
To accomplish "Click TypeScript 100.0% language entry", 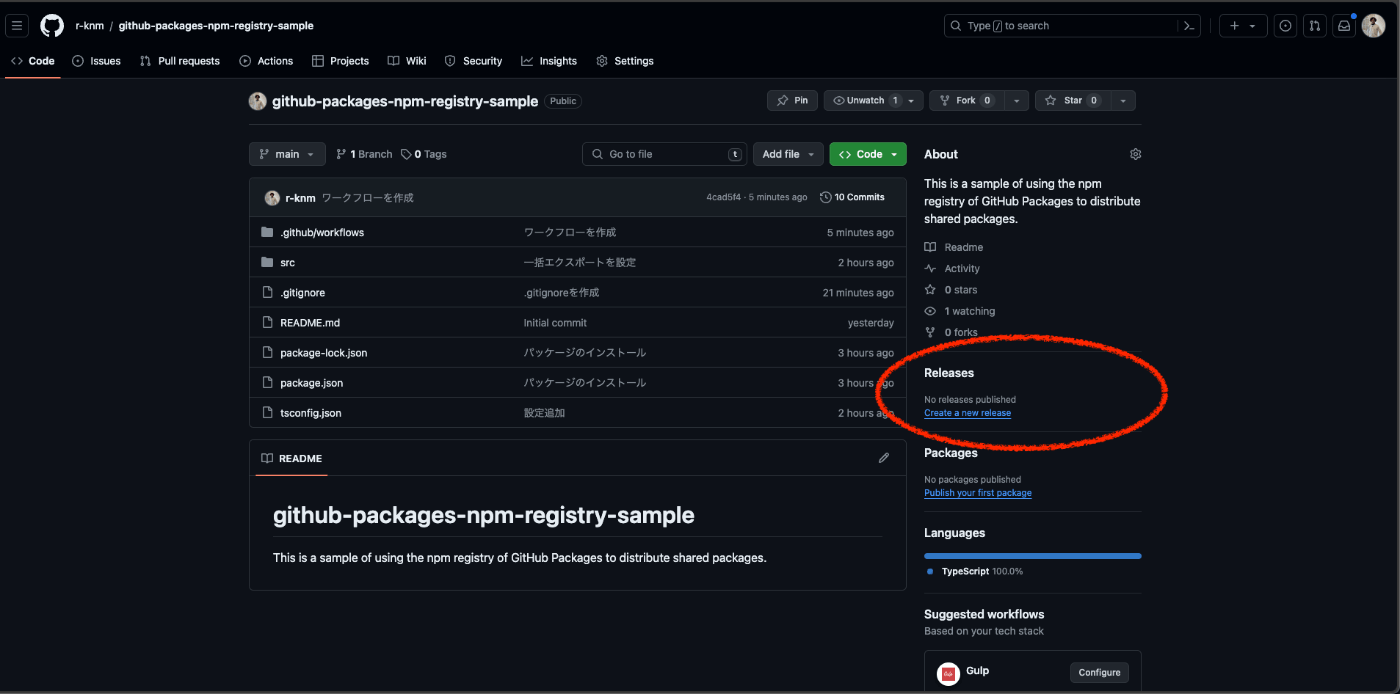I will tap(975, 572).
